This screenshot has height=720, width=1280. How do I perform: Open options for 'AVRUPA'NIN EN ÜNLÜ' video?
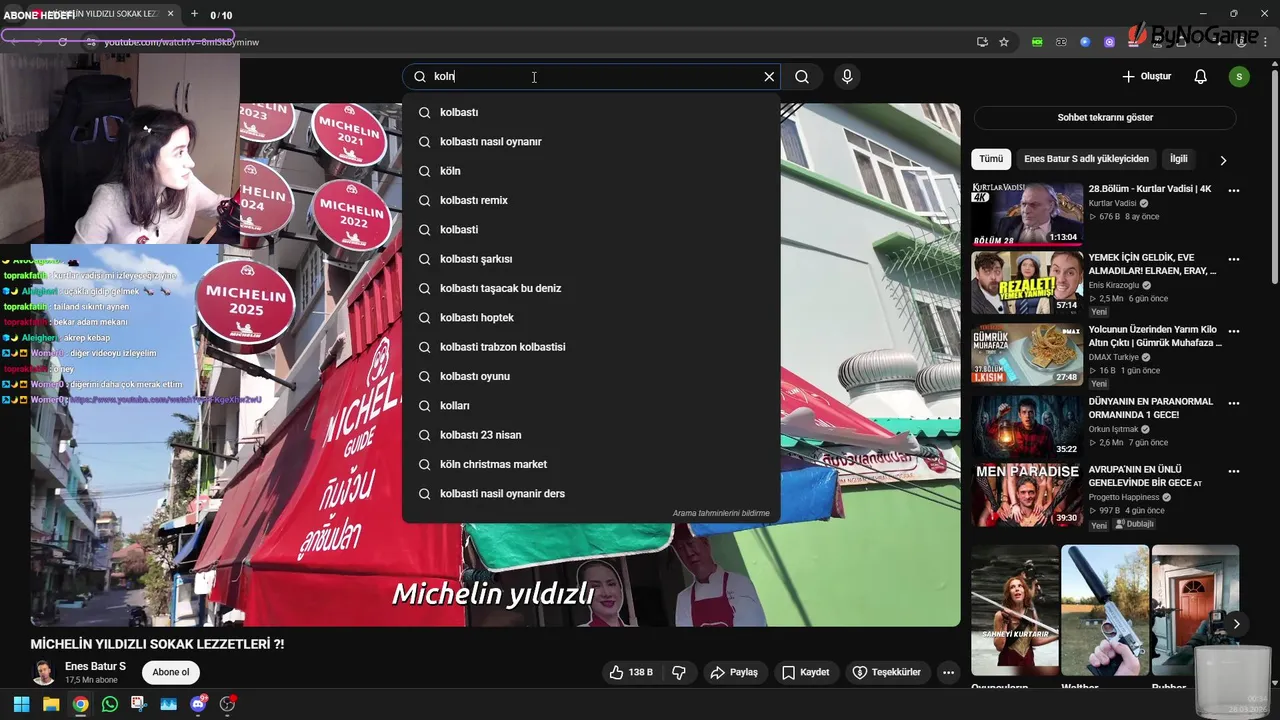coord(1234,471)
